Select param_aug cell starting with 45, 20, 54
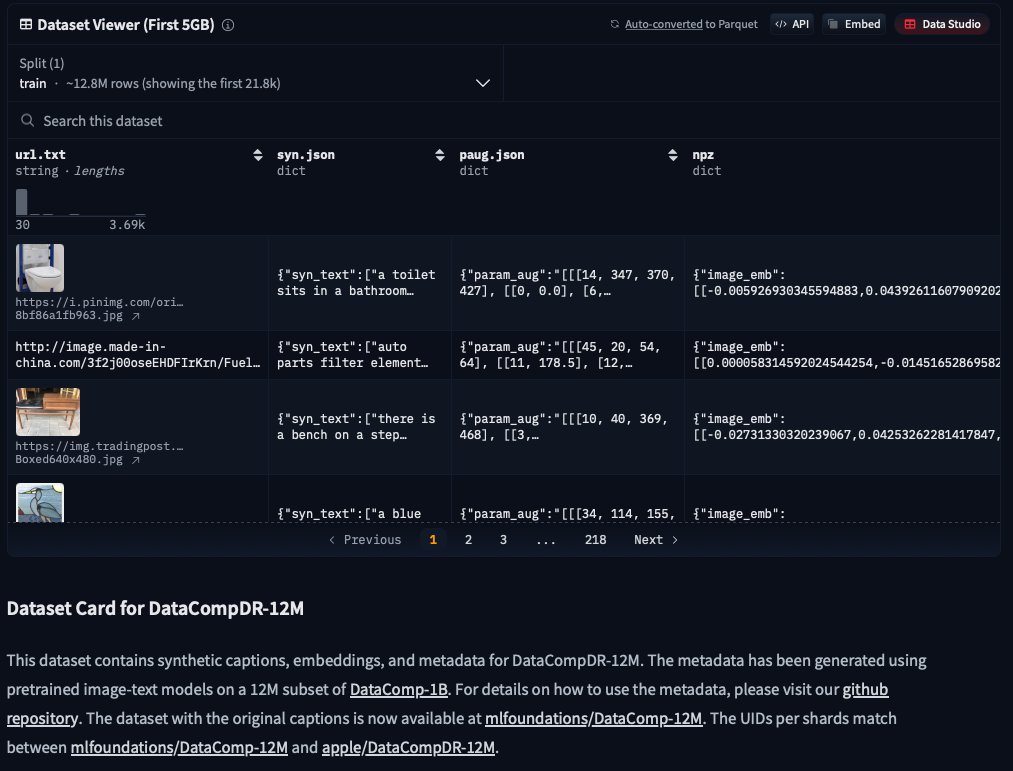This screenshot has height=771, width=1013. coord(568,355)
